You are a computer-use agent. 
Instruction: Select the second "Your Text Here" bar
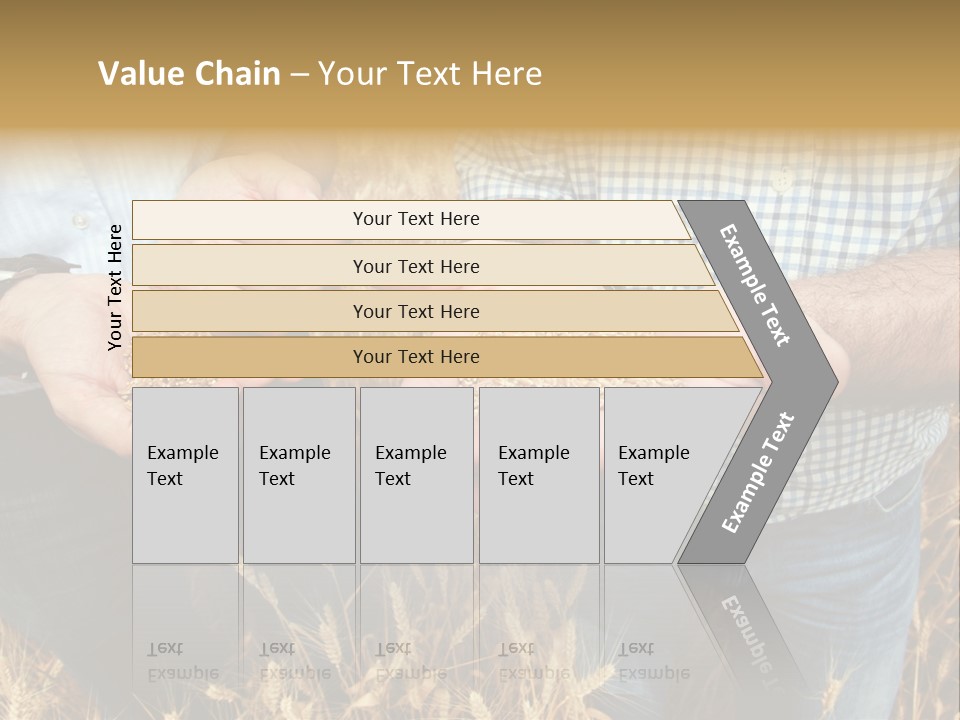click(416, 266)
